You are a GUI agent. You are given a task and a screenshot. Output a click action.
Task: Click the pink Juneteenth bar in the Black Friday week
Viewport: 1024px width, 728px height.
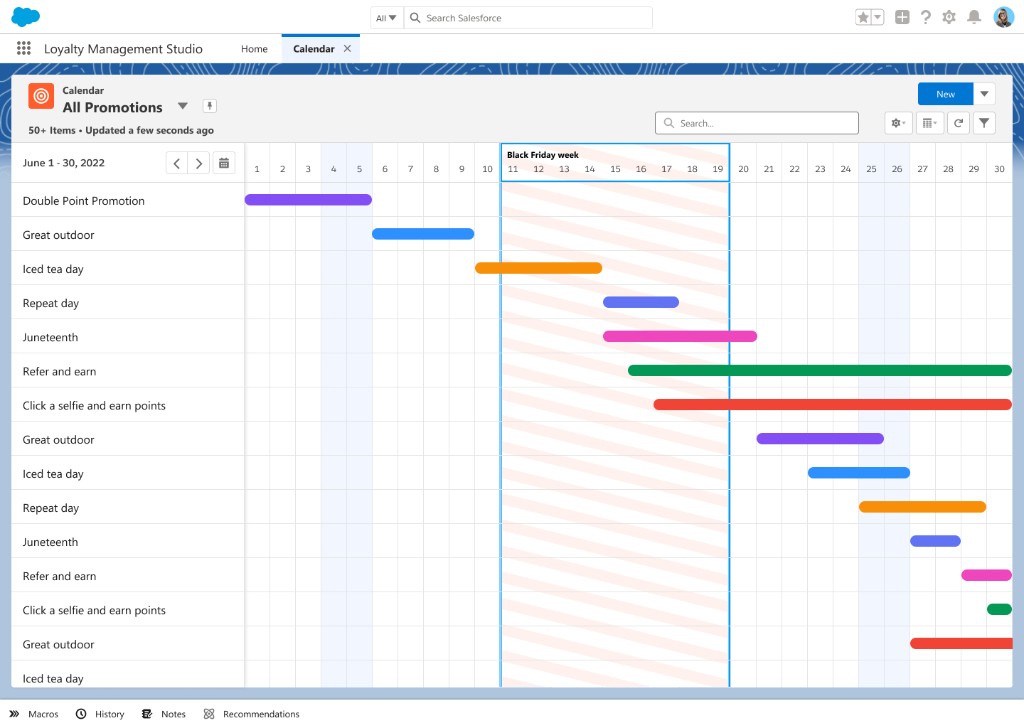point(680,336)
